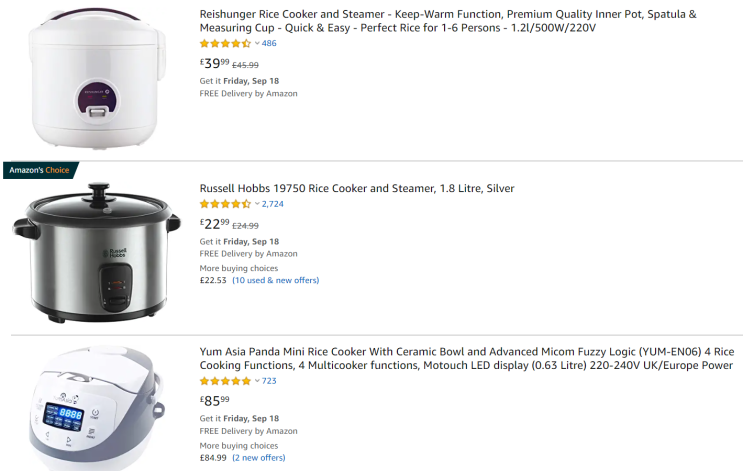This screenshot has height=471, width=743.
Task: Expand Reishunger rating breakdown chevron
Action: (257, 44)
